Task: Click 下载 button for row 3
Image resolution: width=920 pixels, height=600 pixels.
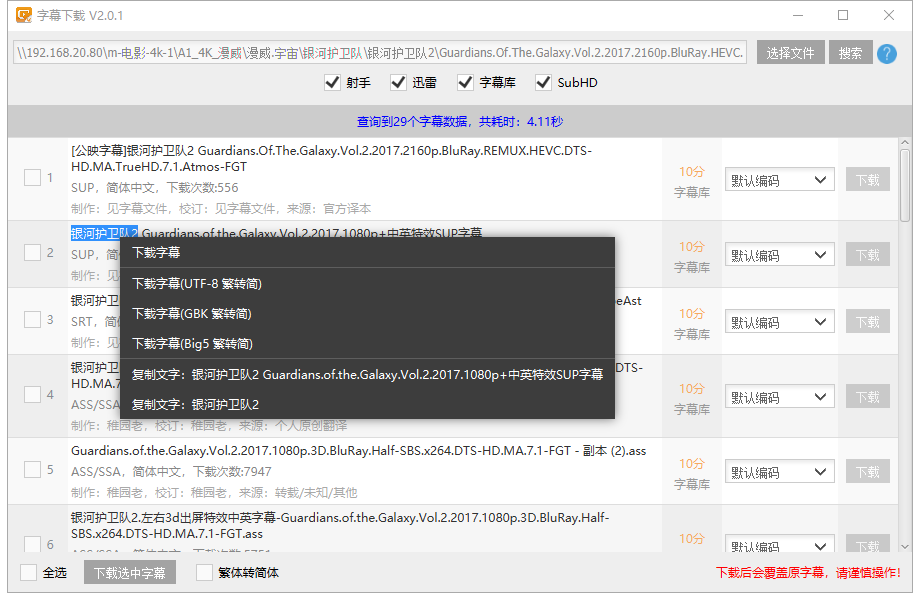Action: click(x=867, y=321)
